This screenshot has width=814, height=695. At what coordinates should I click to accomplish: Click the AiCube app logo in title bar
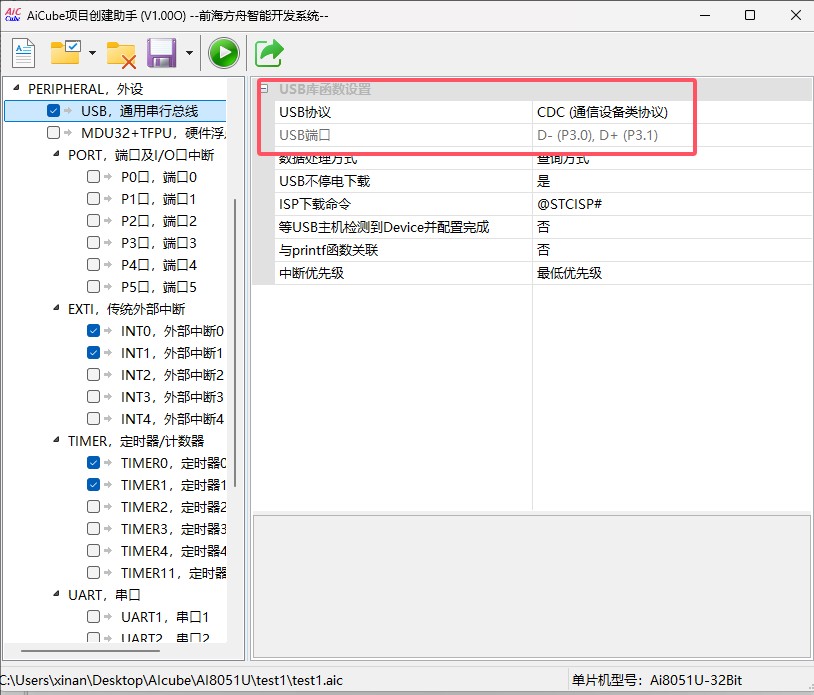tap(12, 15)
